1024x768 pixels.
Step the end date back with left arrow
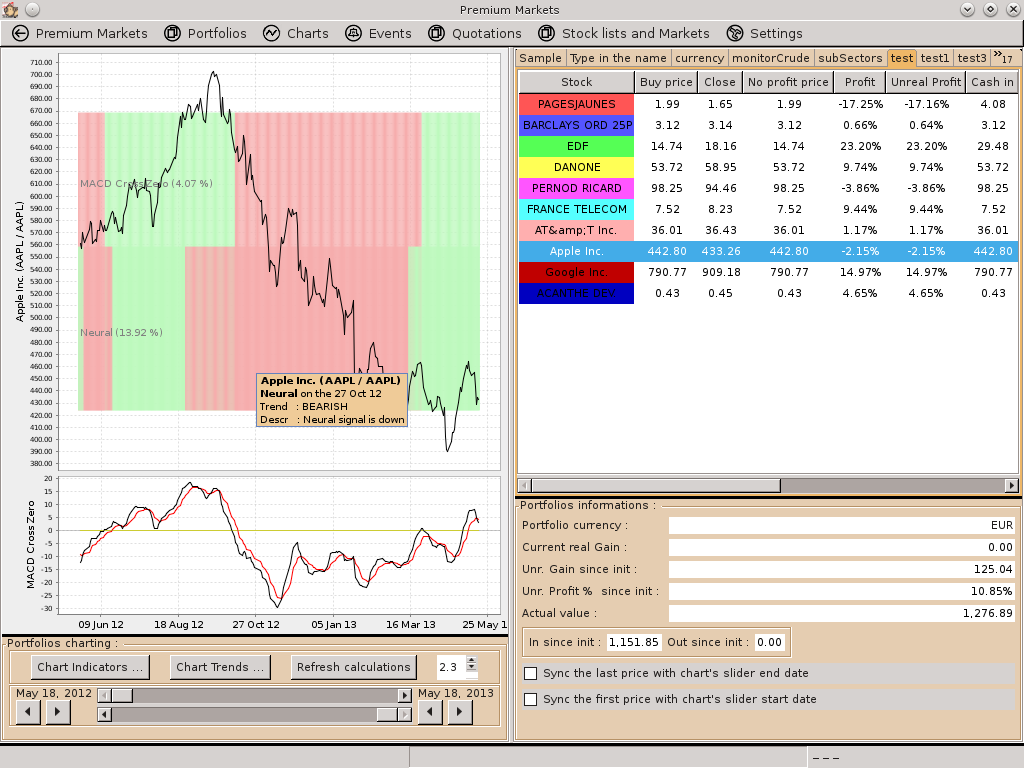(430, 712)
